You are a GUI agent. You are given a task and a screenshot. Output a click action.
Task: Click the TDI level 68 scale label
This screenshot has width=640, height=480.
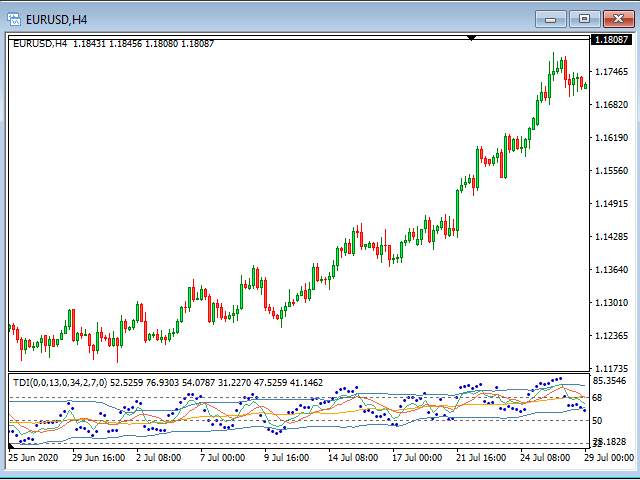(x=598, y=398)
